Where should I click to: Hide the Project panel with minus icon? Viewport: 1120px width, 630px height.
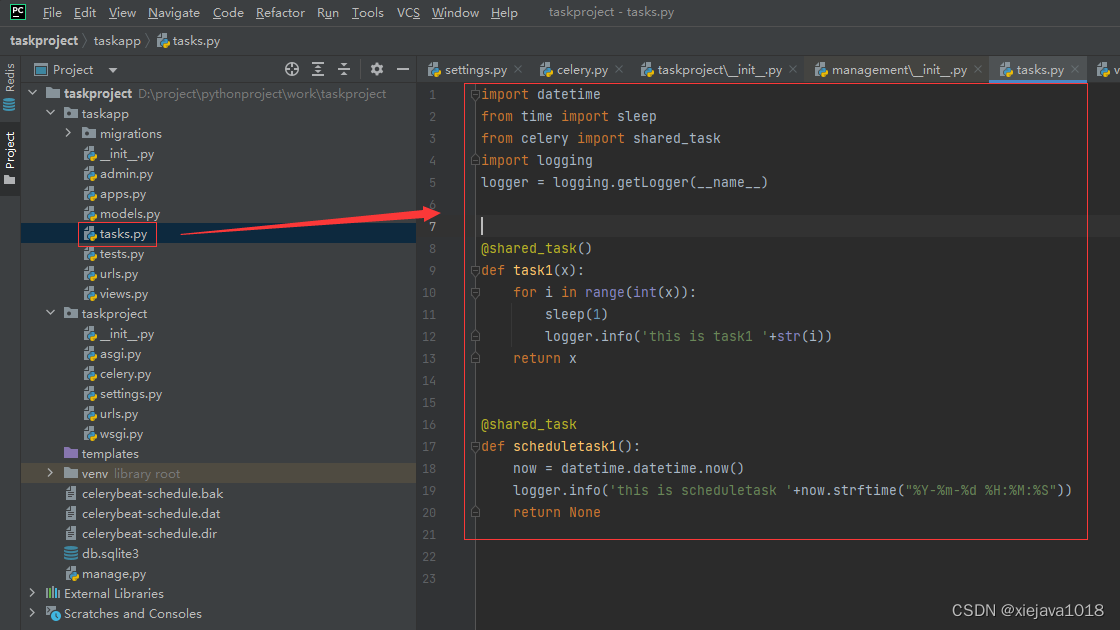tap(403, 69)
